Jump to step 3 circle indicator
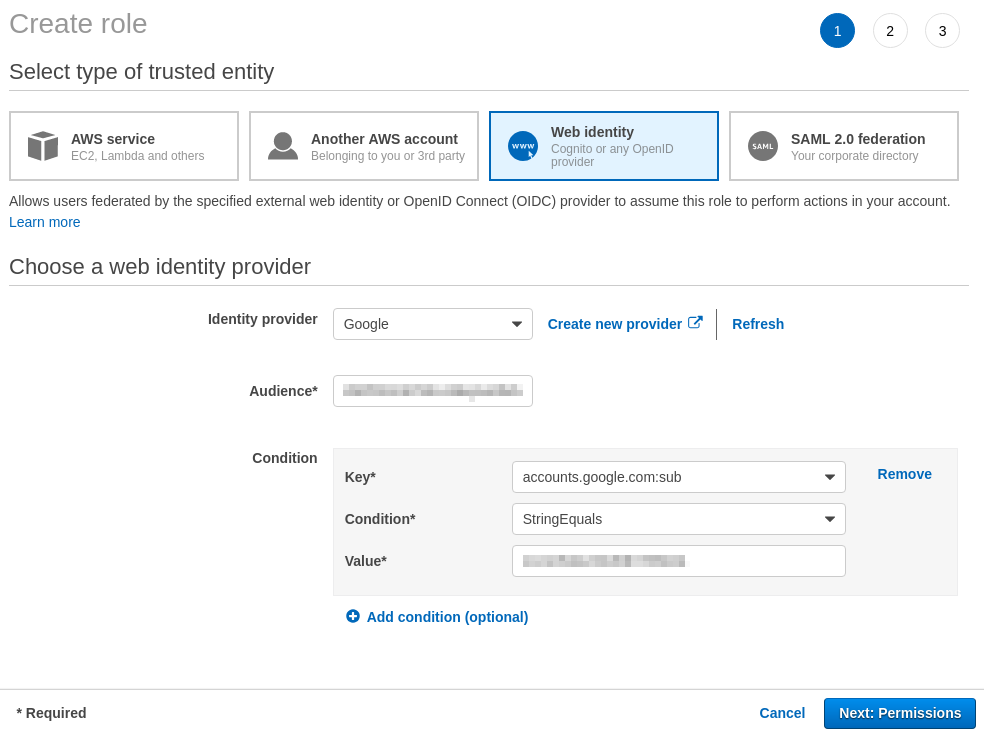Viewport: 984px width, 734px height. [942, 31]
